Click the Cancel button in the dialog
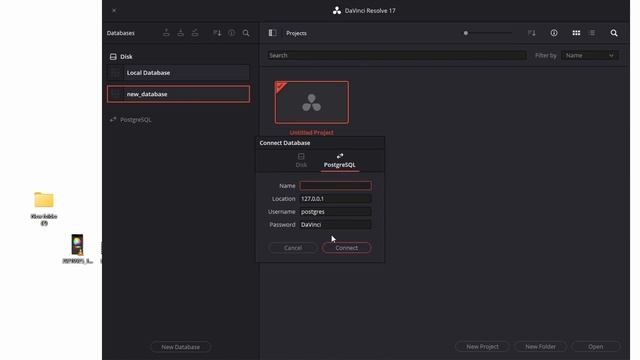Image resolution: width=640 pixels, height=360 pixels. pyautogui.click(x=293, y=248)
